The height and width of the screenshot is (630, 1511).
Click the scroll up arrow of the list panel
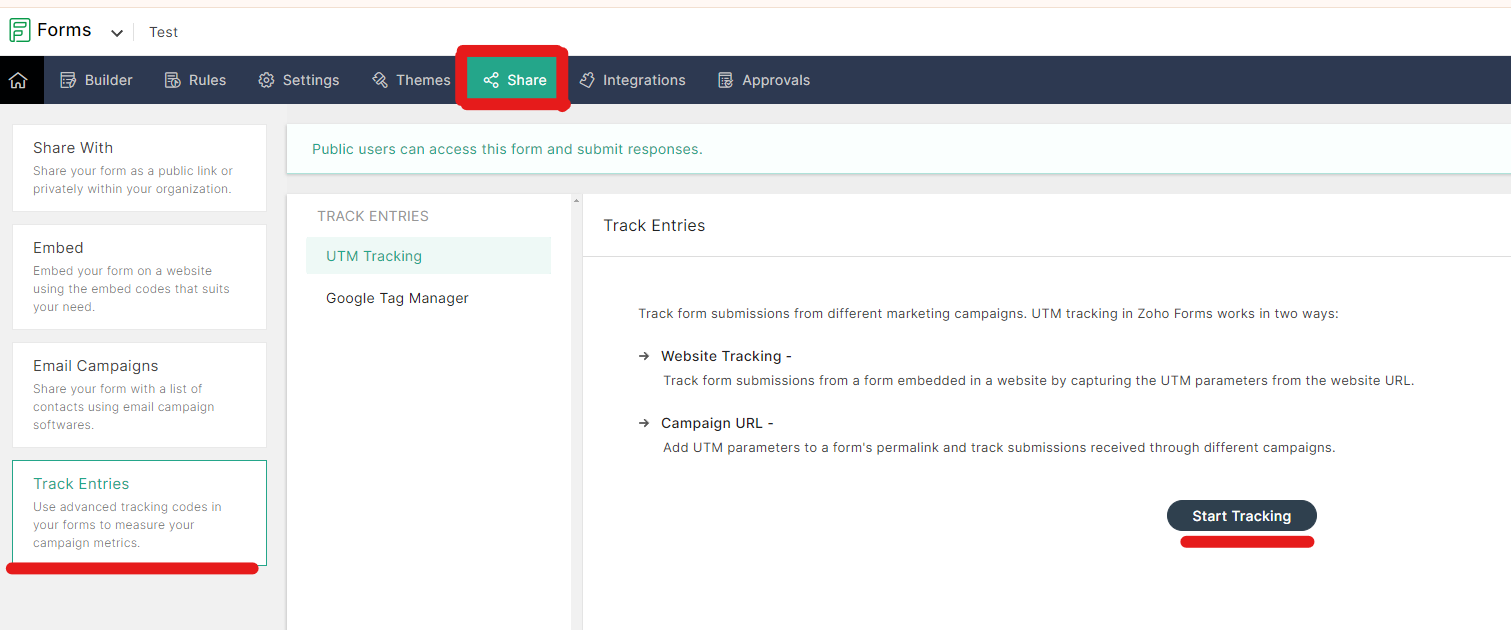tap(575, 201)
